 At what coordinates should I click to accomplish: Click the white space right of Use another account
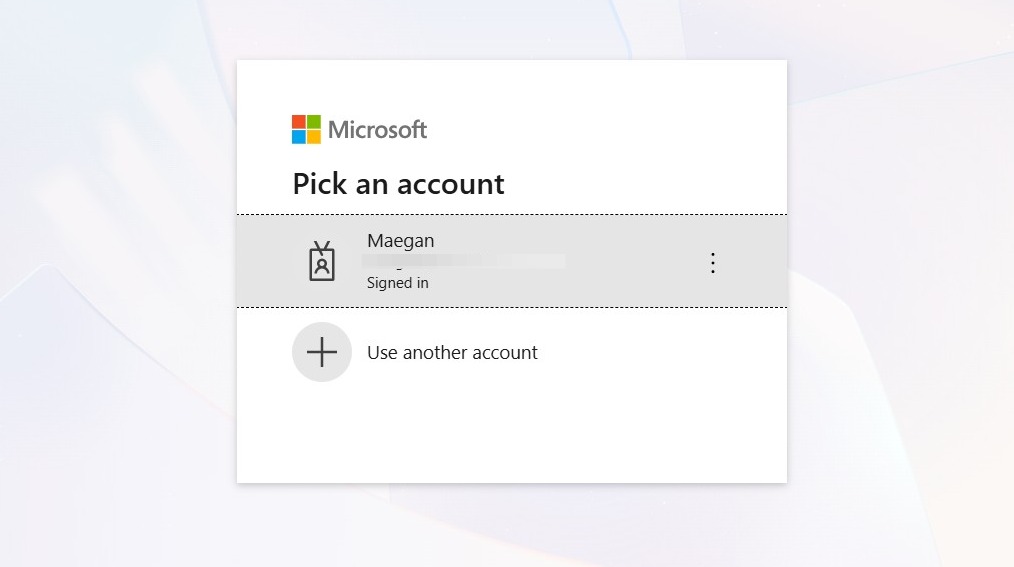click(x=660, y=352)
